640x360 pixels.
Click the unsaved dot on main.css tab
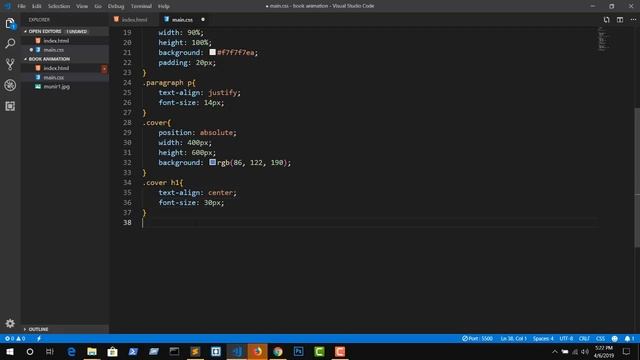pos(203,20)
